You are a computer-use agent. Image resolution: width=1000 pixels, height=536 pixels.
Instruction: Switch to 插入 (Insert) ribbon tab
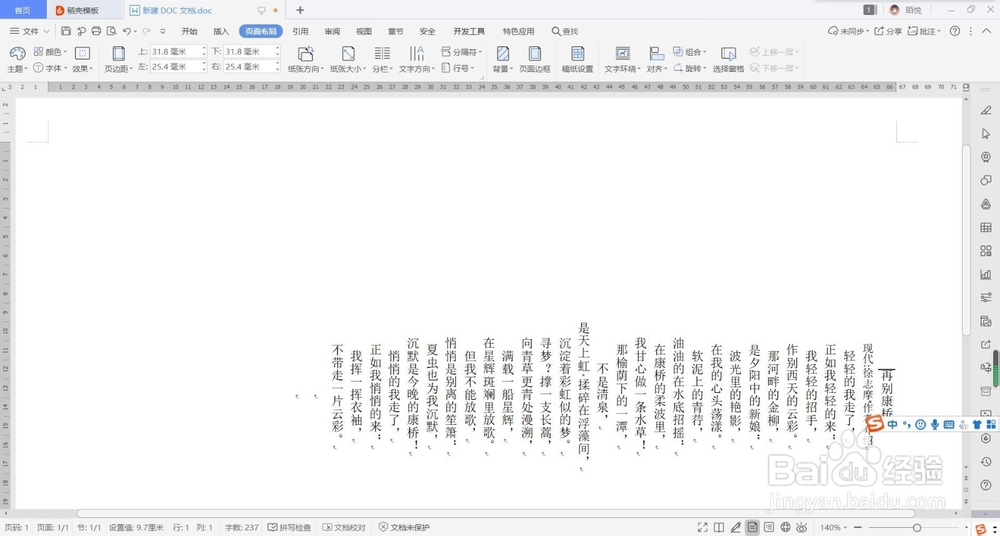221,31
